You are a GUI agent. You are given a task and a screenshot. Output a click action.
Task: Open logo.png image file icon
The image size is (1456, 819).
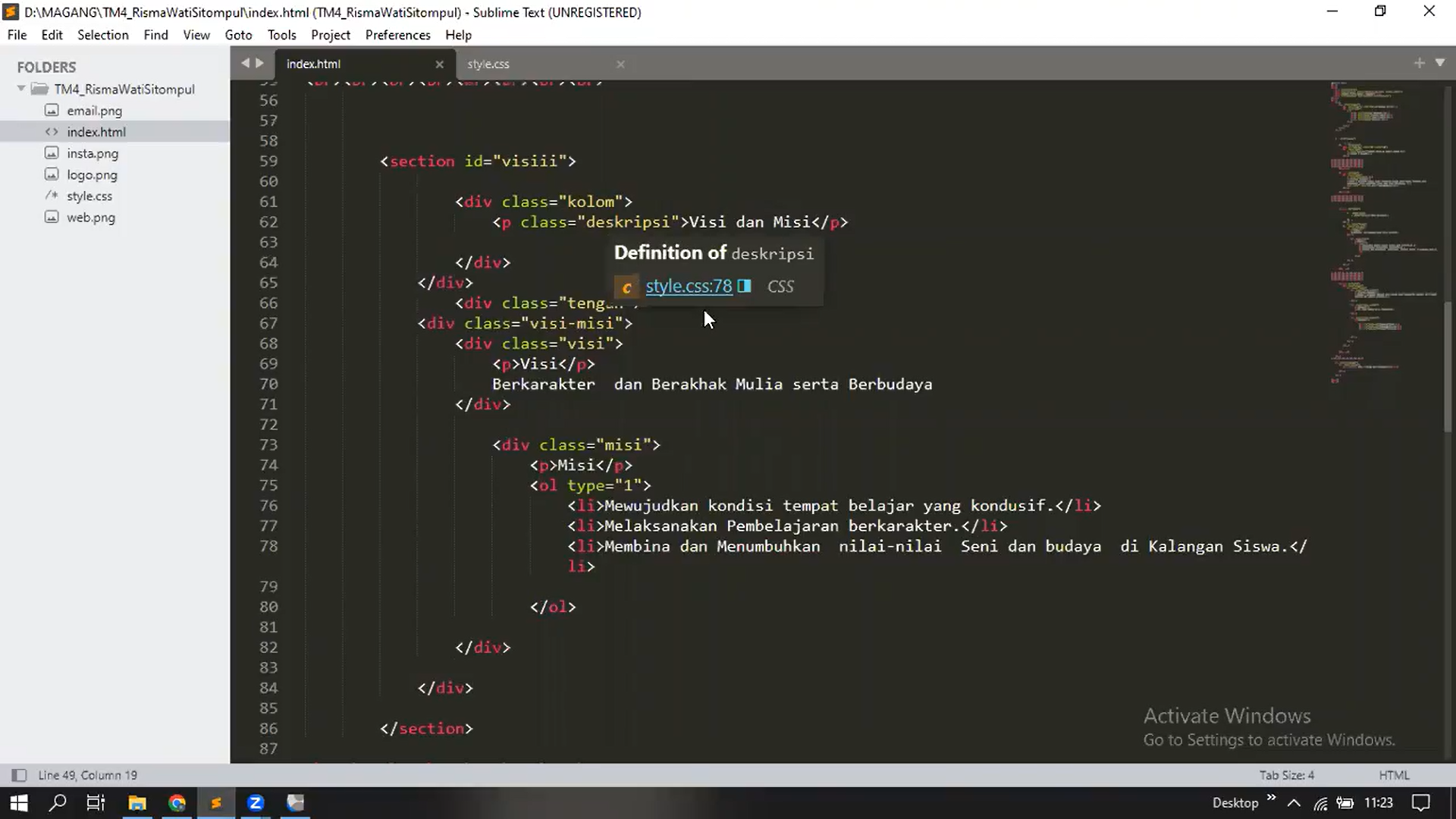coord(52,174)
